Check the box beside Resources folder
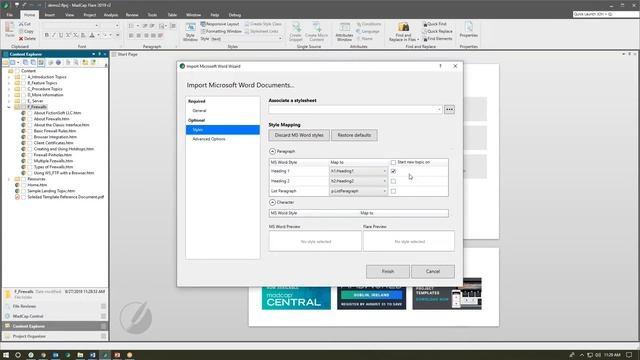Image resolution: width=640 pixels, height=360 pixels. click(23, 179)
